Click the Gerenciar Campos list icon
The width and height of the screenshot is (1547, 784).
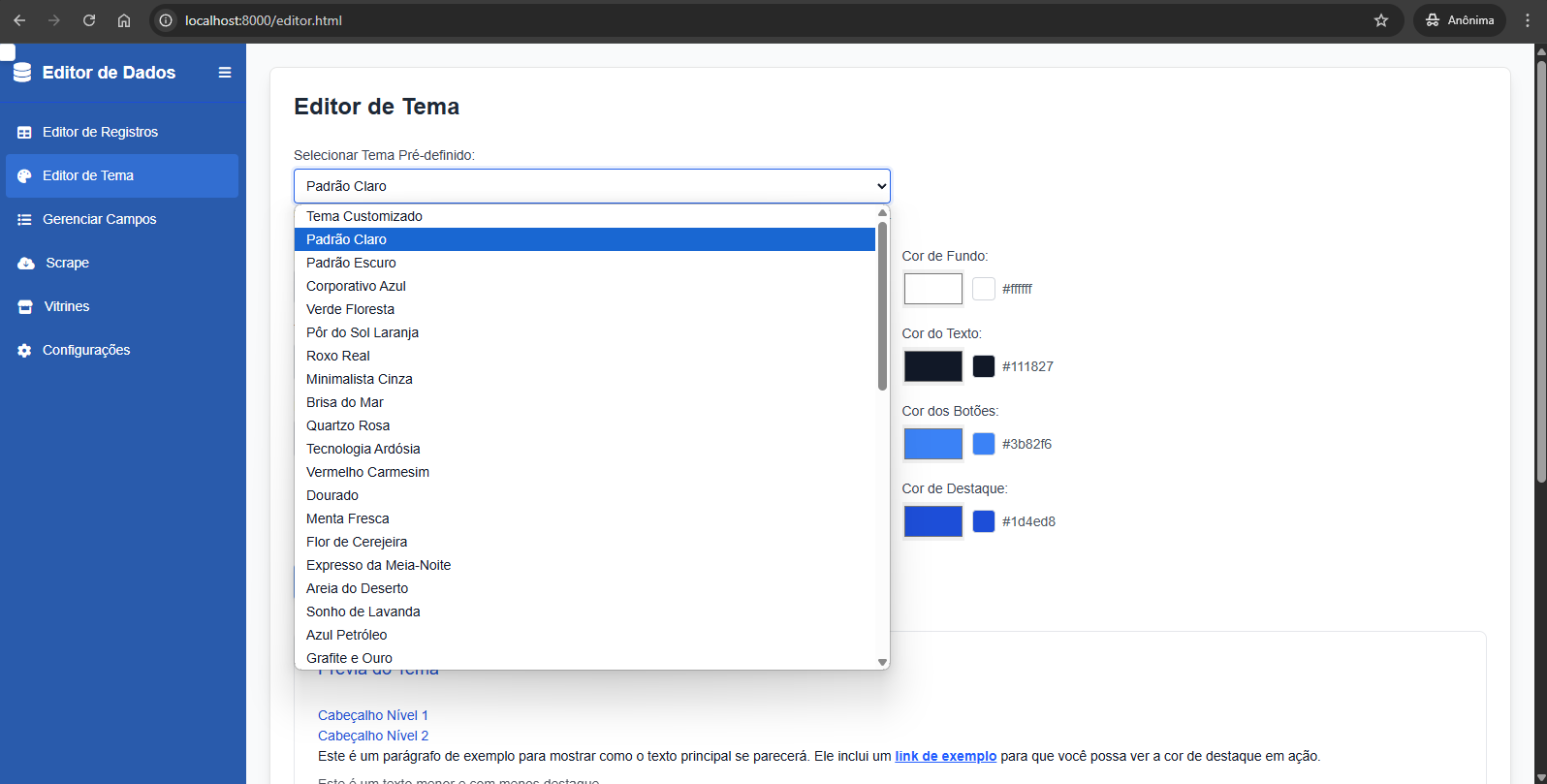(x=24, y=220)
